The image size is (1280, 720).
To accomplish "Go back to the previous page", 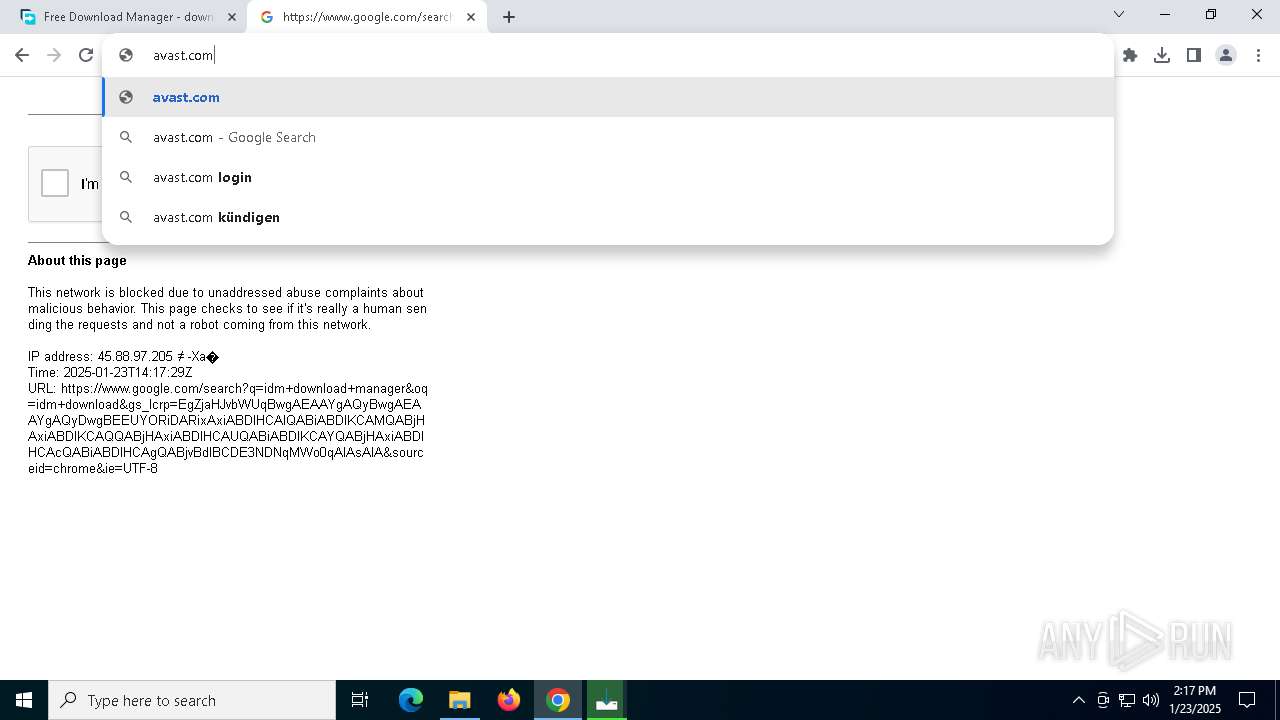I will click(x=22, y=55).
